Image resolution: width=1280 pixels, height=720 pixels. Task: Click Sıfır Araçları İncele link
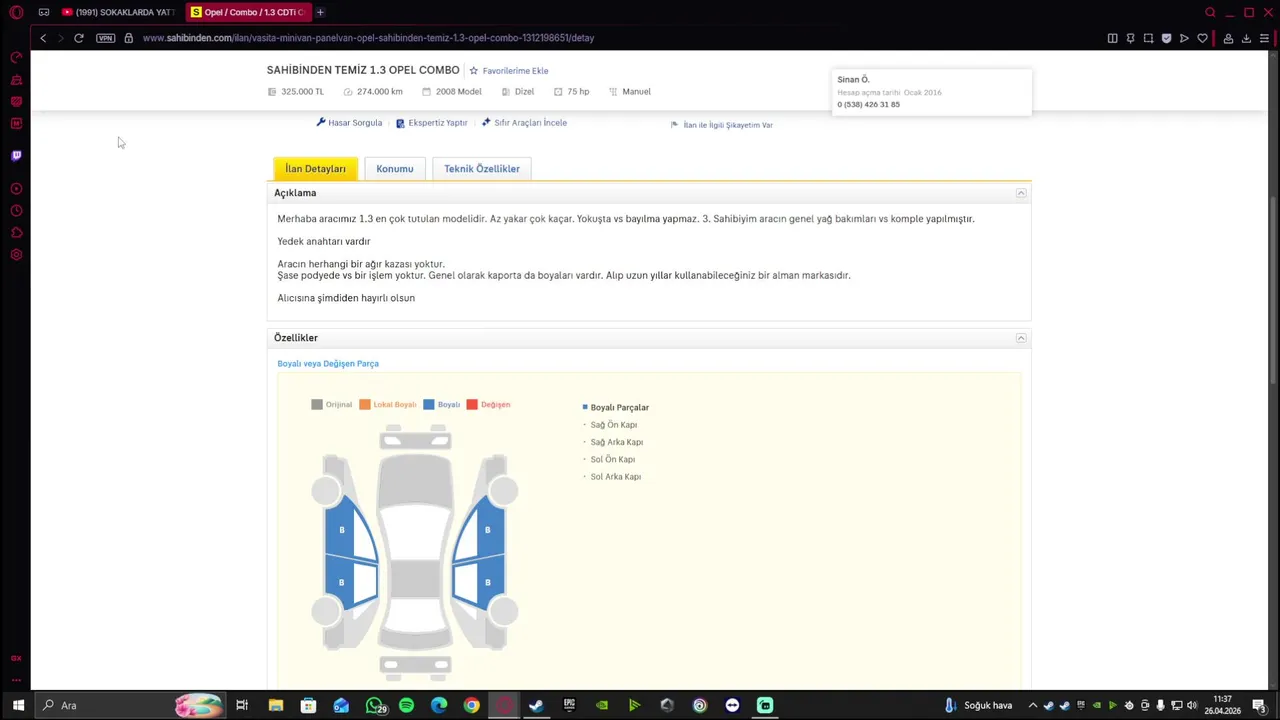click(x=524, y=123)
